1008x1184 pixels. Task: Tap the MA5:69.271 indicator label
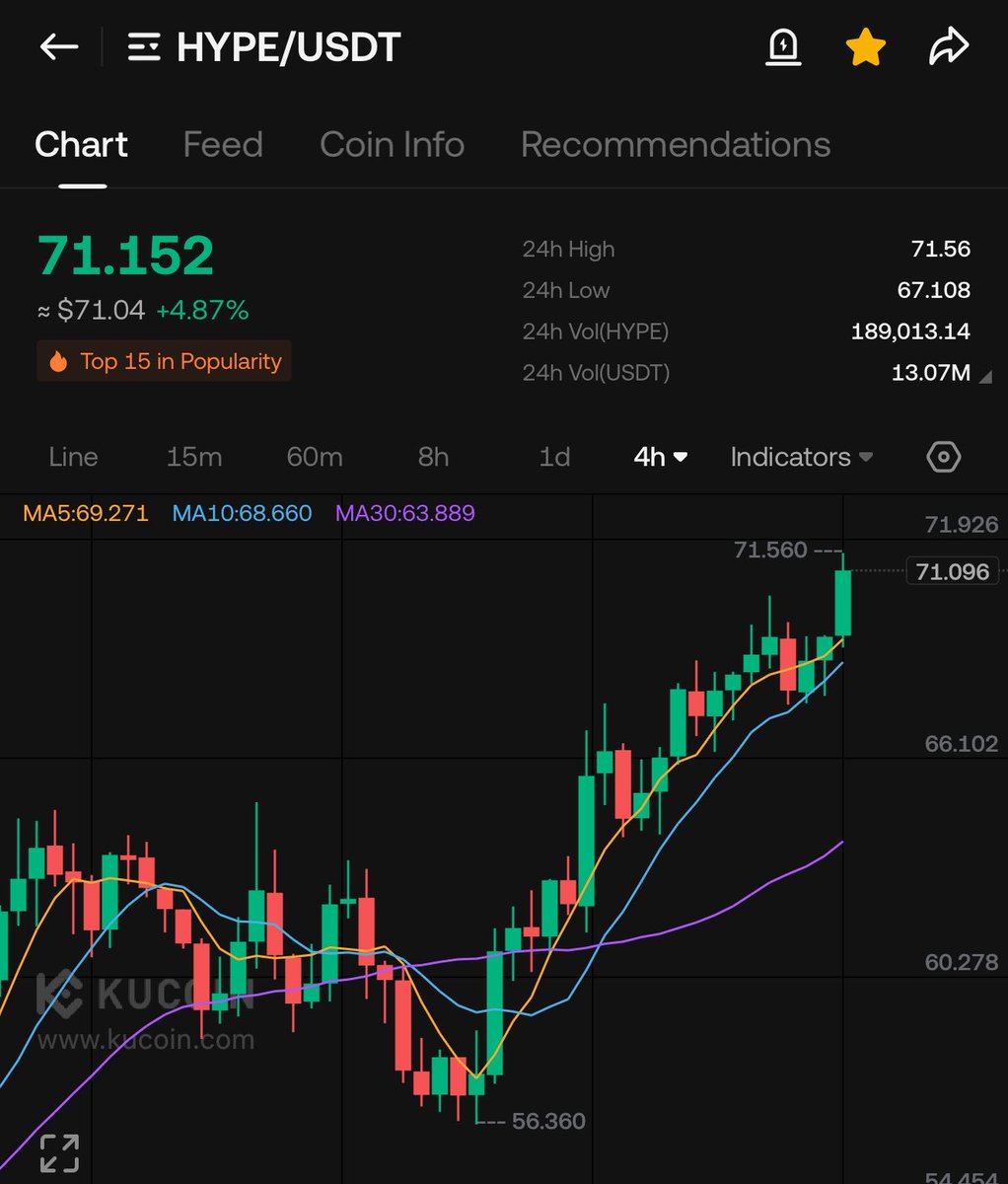[86, 513]
